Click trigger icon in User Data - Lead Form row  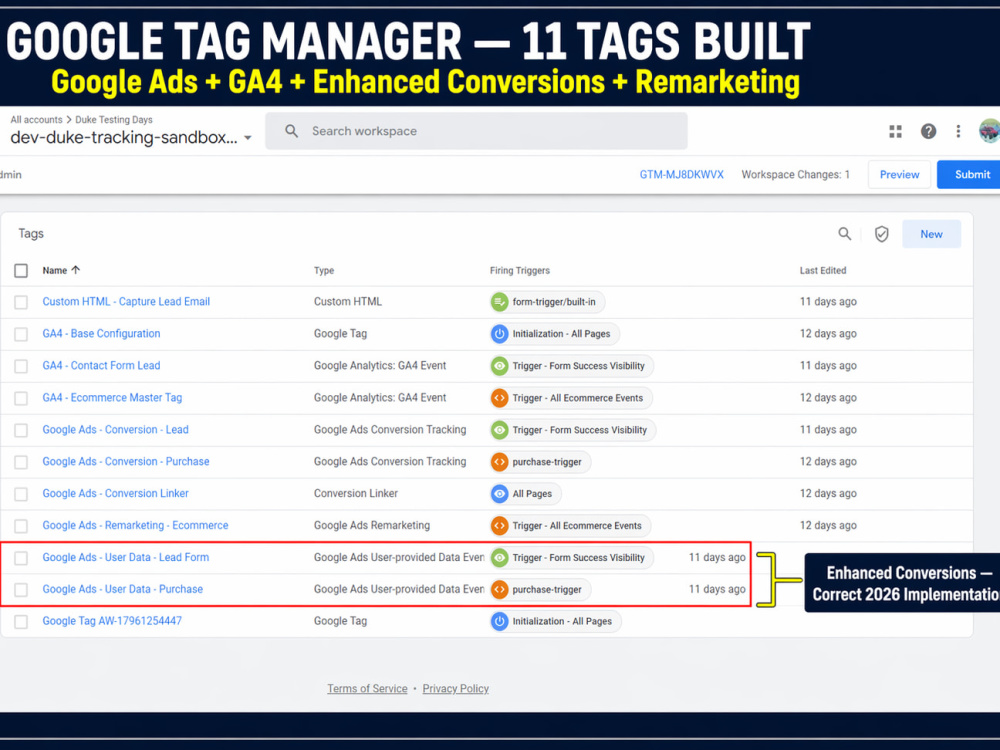coord(499,557)
